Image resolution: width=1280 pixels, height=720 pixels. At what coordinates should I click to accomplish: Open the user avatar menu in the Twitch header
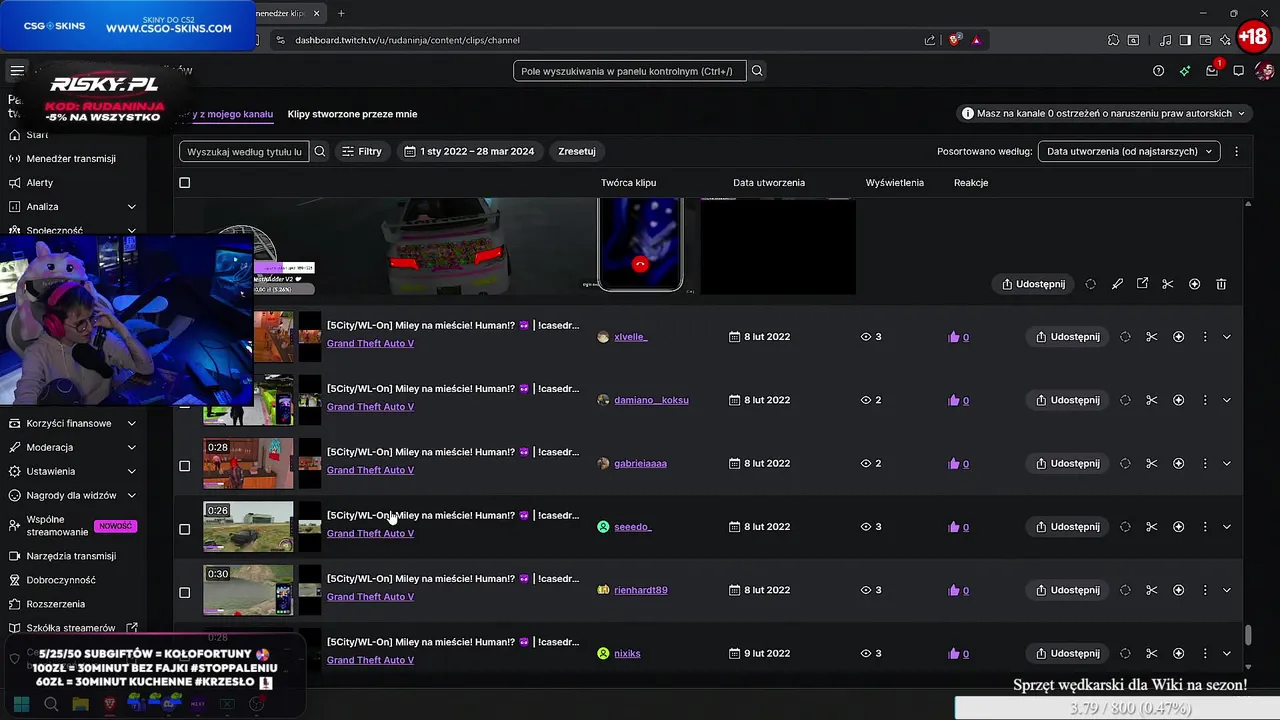click(1264, 71)
